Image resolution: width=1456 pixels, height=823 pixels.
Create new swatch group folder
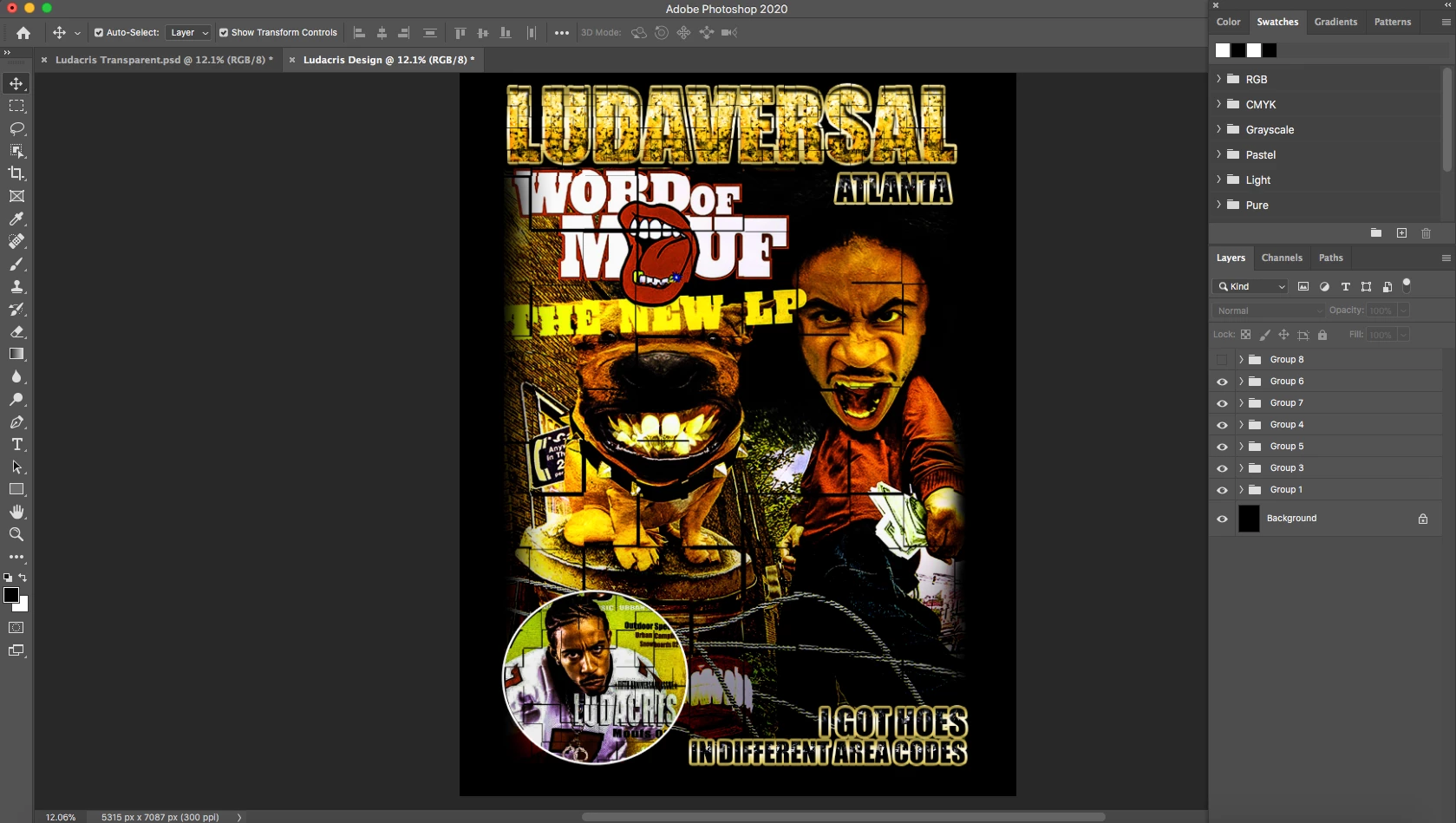click(x=1376, y=233)
